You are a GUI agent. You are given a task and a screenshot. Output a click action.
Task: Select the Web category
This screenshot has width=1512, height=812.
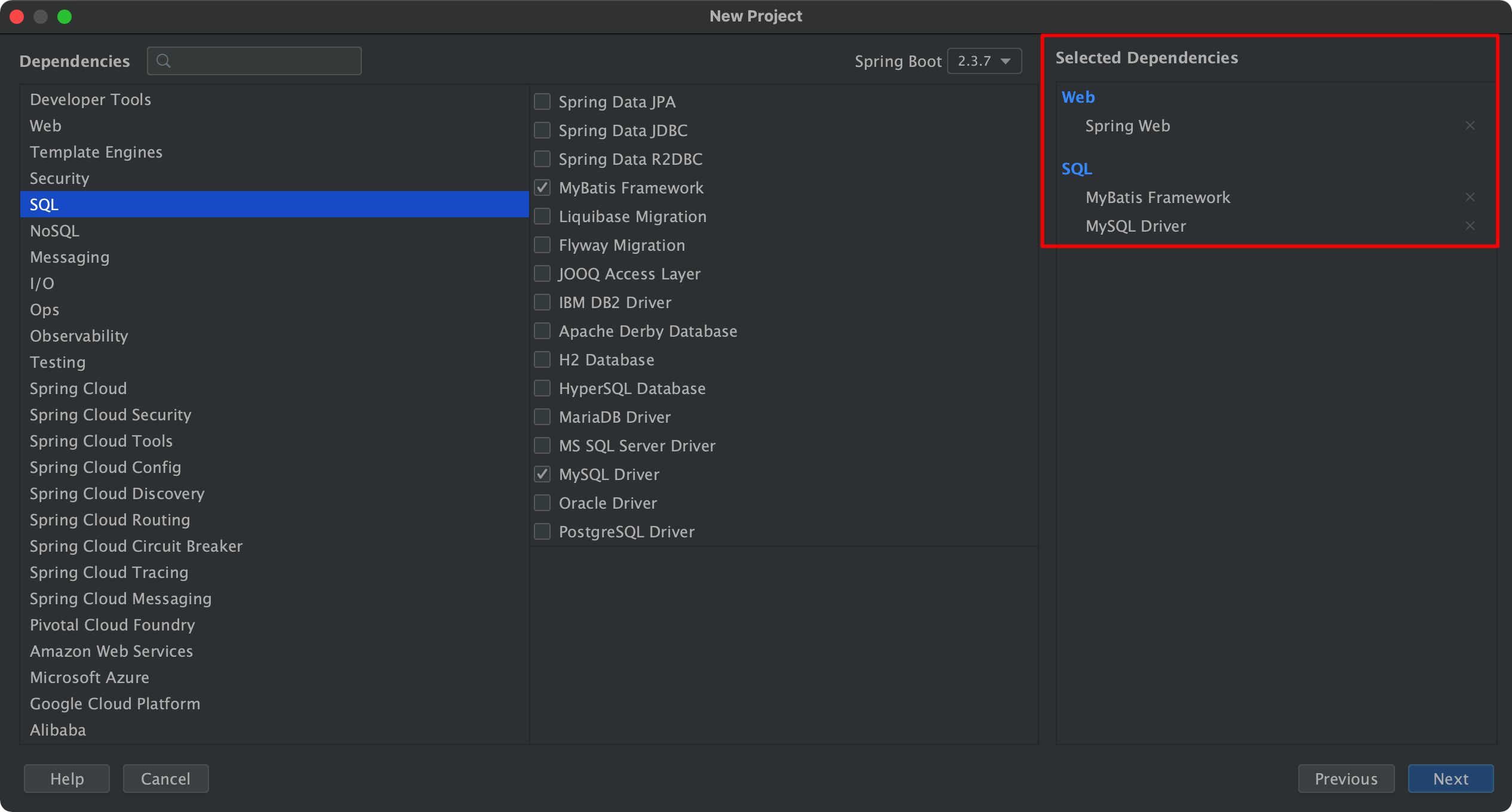46,126
